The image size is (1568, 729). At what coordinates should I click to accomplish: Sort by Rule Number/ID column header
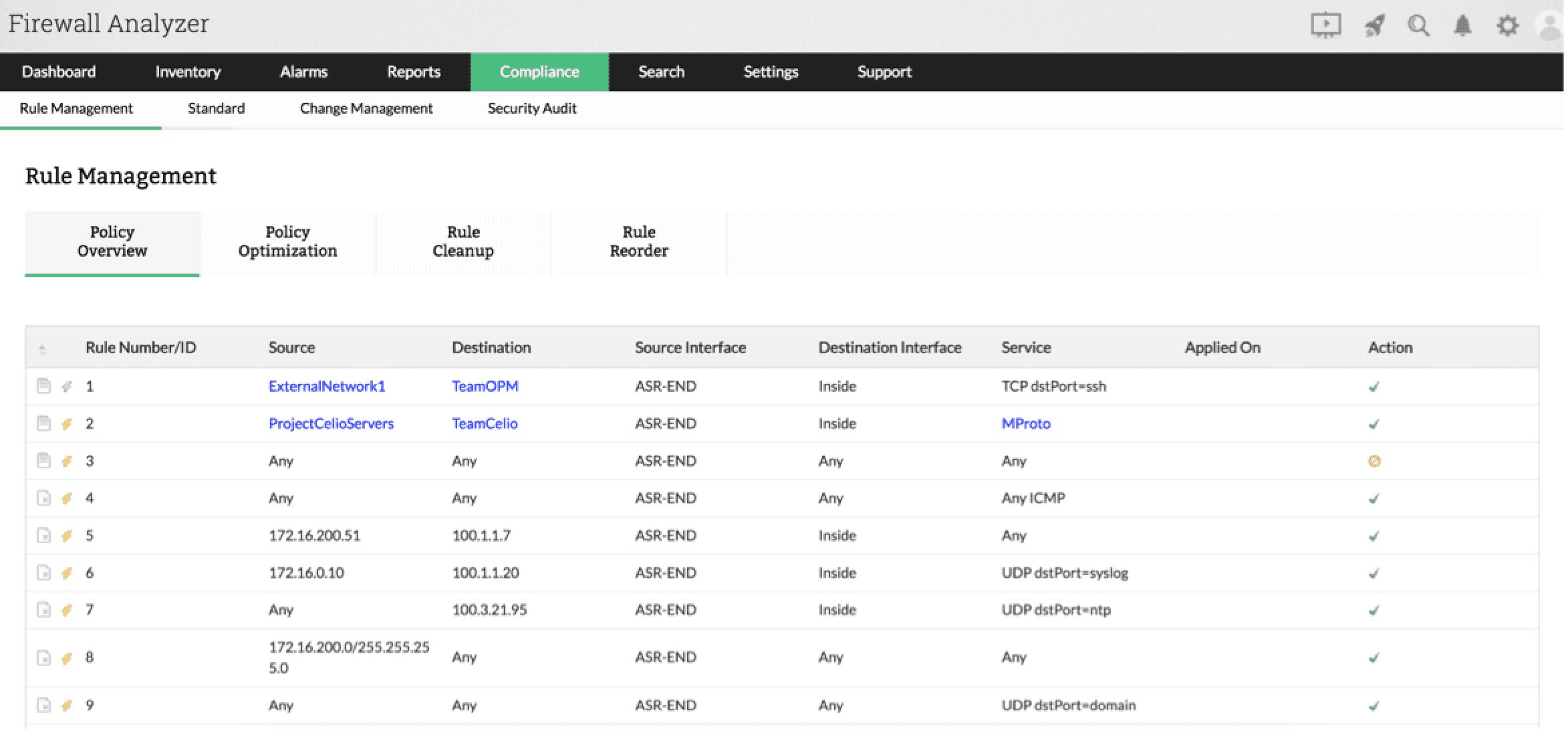pos(140,348)
